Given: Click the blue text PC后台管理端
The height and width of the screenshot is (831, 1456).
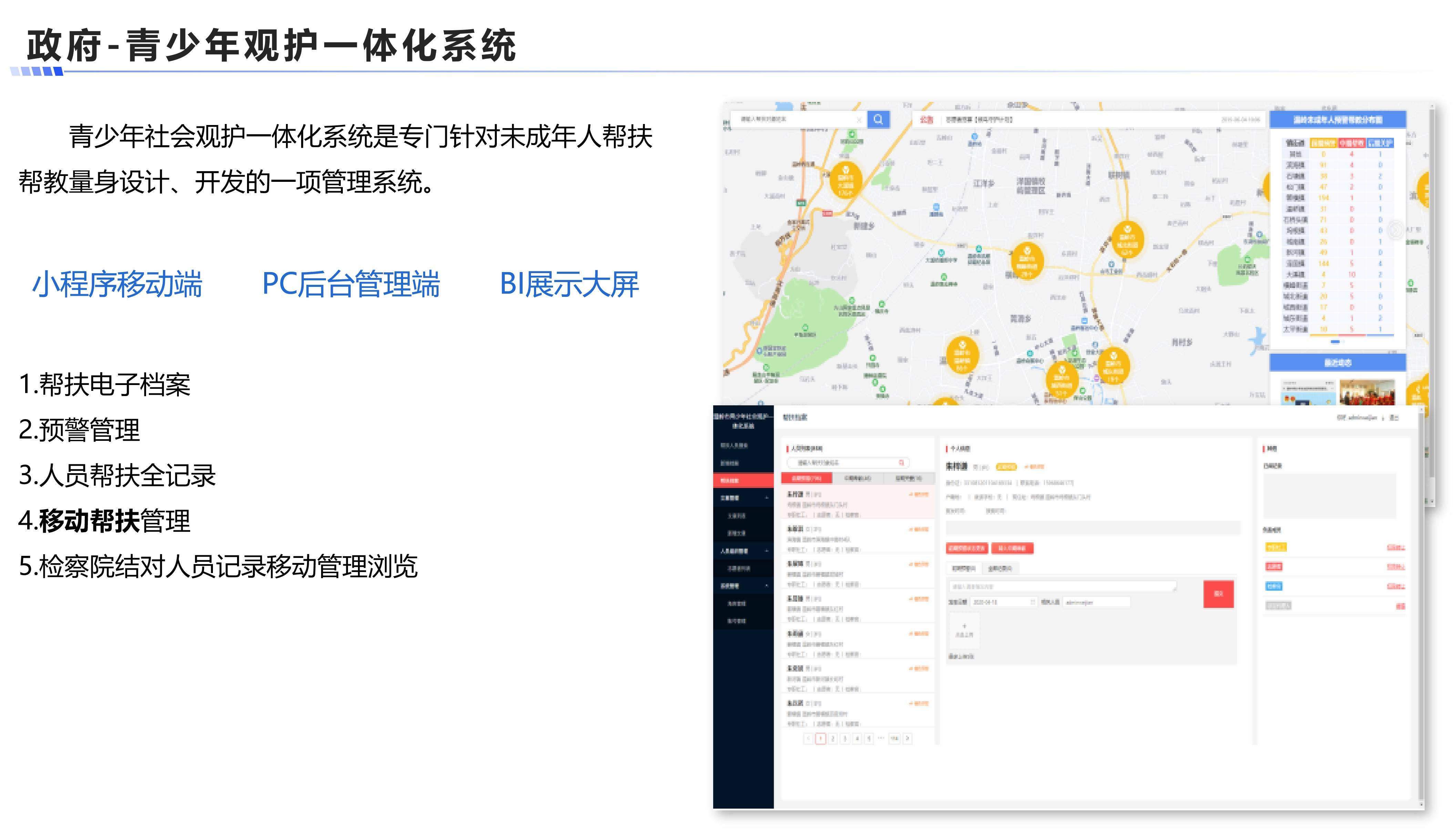Looking at the screenshot, I should [351, 284].
